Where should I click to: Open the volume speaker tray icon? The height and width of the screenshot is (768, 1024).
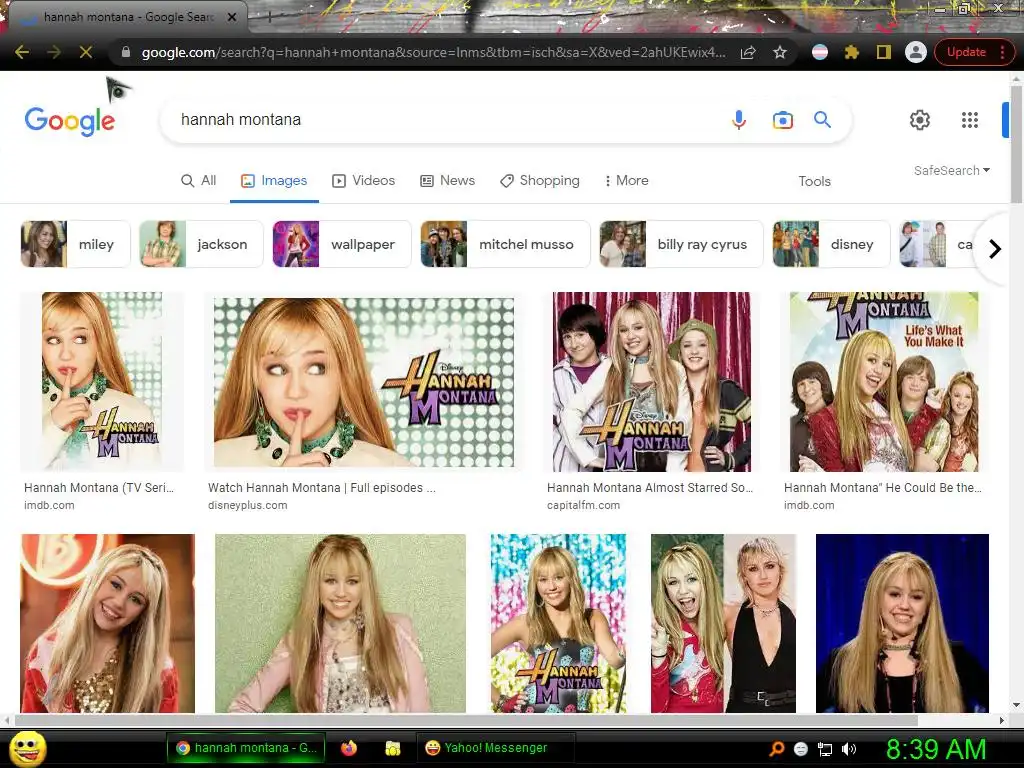[x=849, y=749]
